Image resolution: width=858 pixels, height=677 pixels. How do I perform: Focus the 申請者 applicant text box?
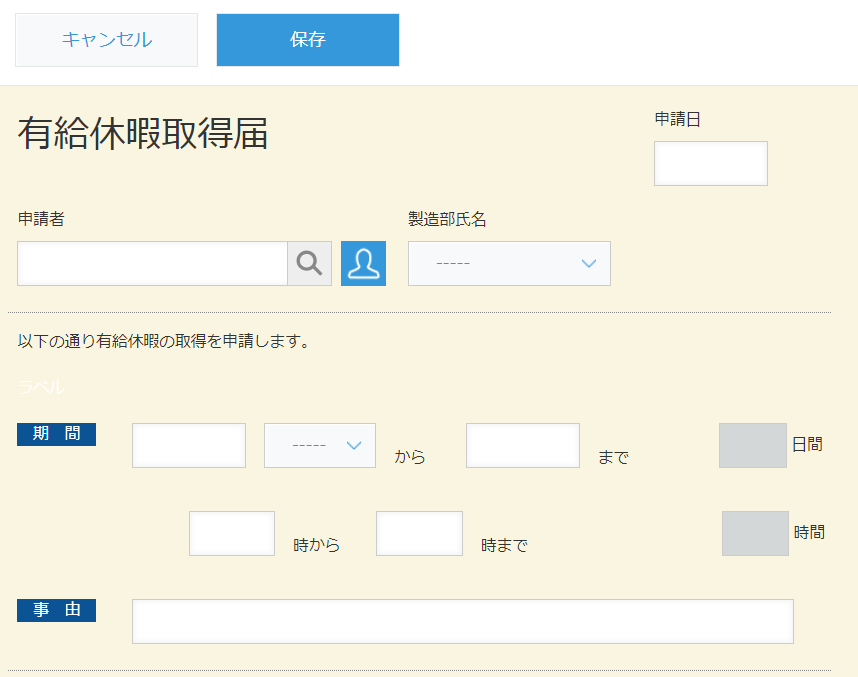[150, 263]
